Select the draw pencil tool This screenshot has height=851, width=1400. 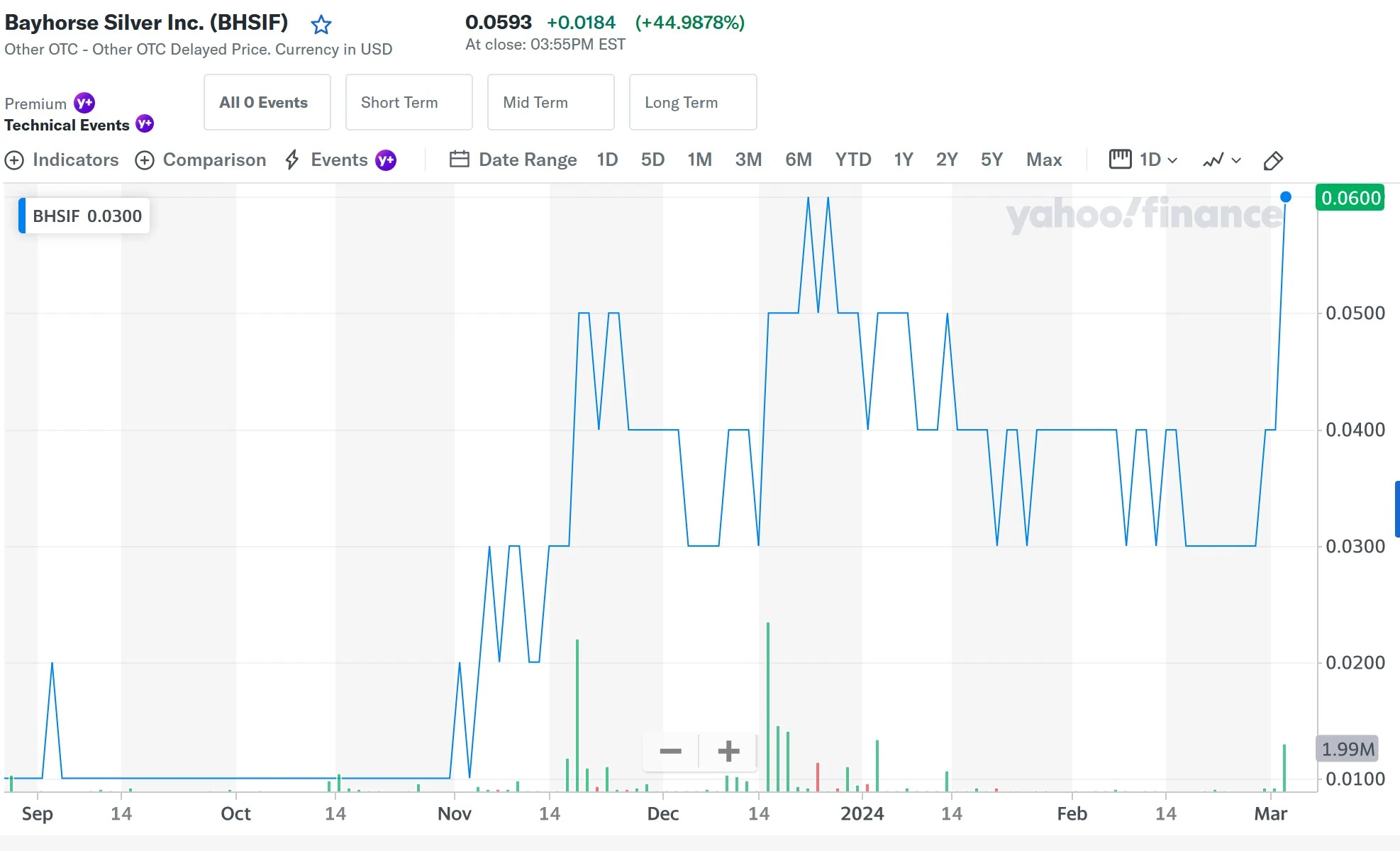pyautogui.click(x=1273, y=160)
